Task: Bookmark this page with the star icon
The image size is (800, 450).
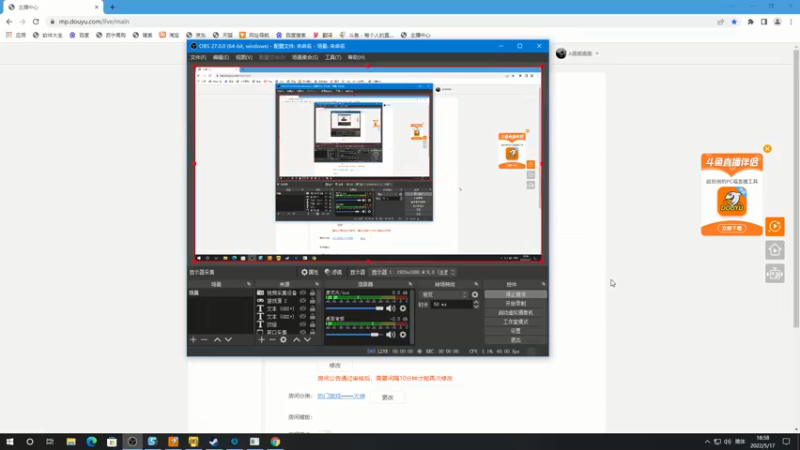Action: 734,22
